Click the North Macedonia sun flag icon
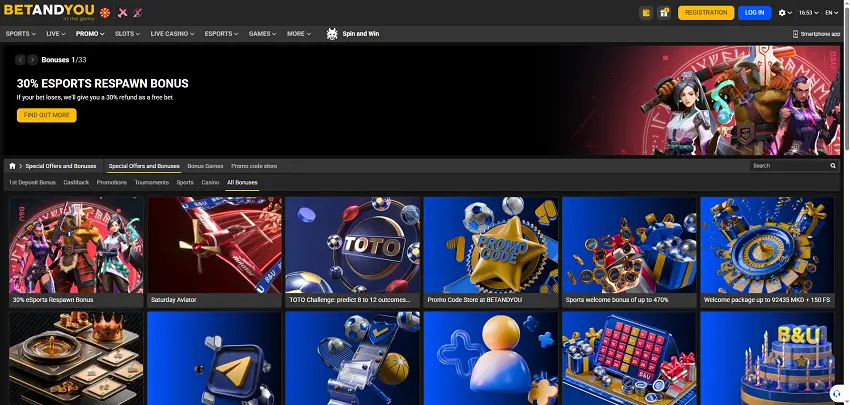 coord(105,12)
